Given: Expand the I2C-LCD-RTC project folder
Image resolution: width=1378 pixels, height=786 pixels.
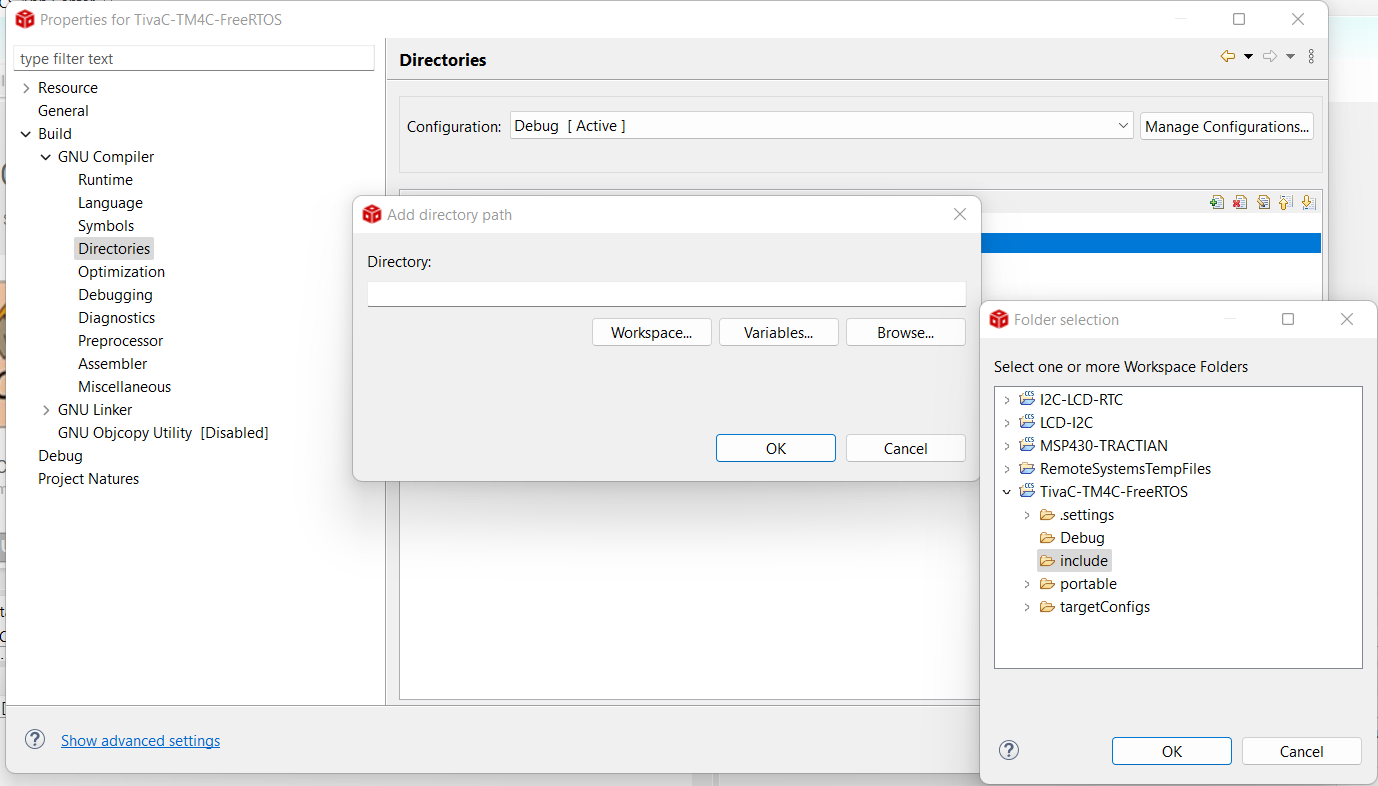Looking at the screenshot, I should click(x=1007, y=400).
